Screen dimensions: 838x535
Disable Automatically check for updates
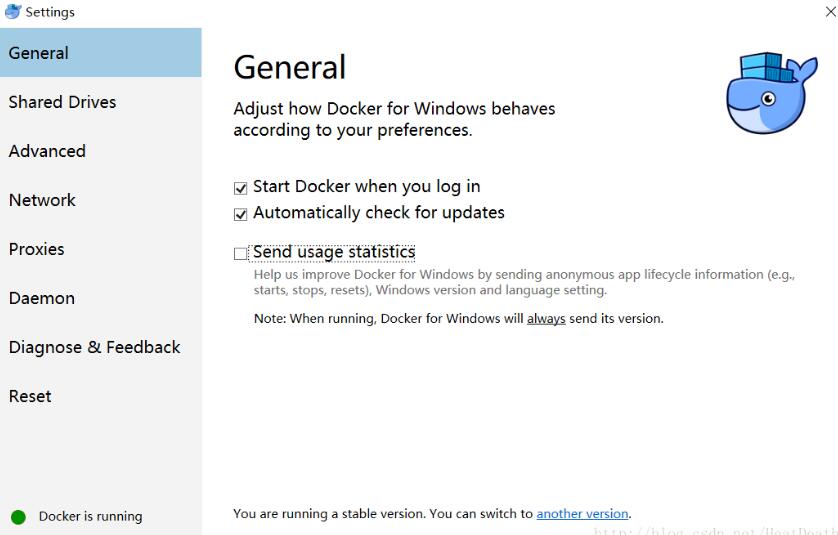click(x=240, y=214)
